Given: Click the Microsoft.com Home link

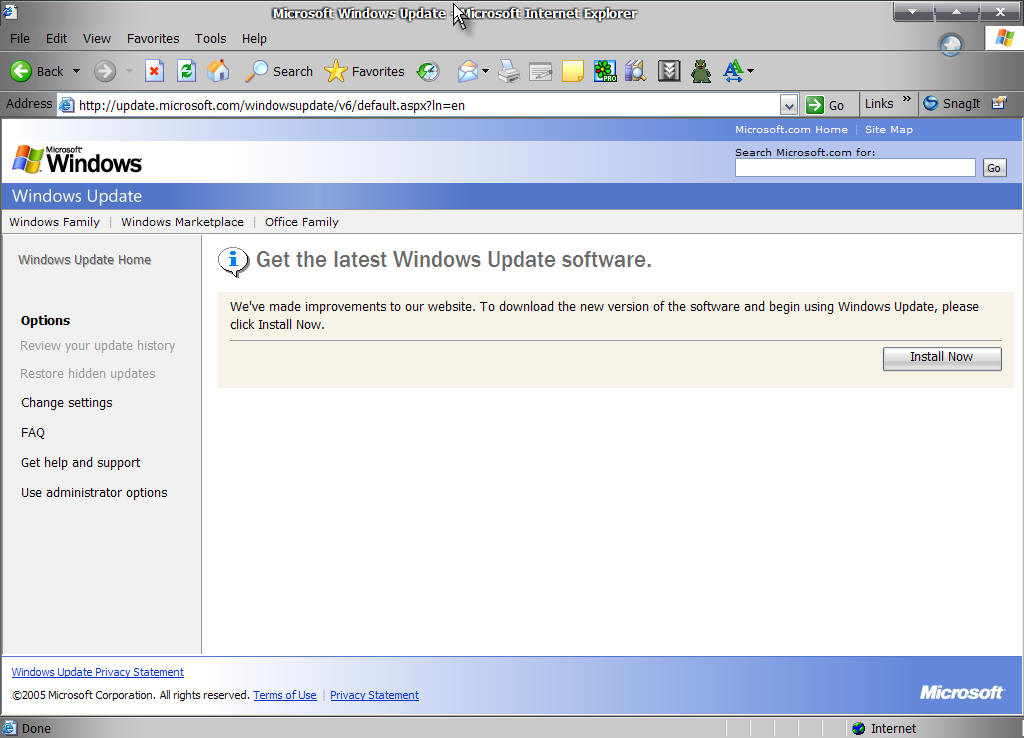Looking at the screenshot, I should pos(792,129).
